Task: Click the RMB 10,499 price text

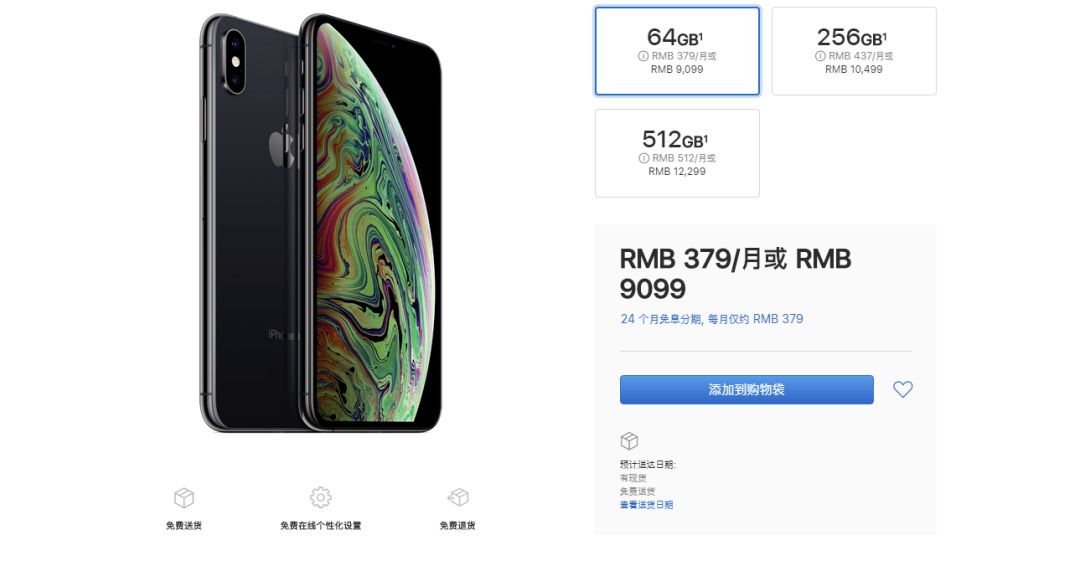Action: [x=853, y=69]
